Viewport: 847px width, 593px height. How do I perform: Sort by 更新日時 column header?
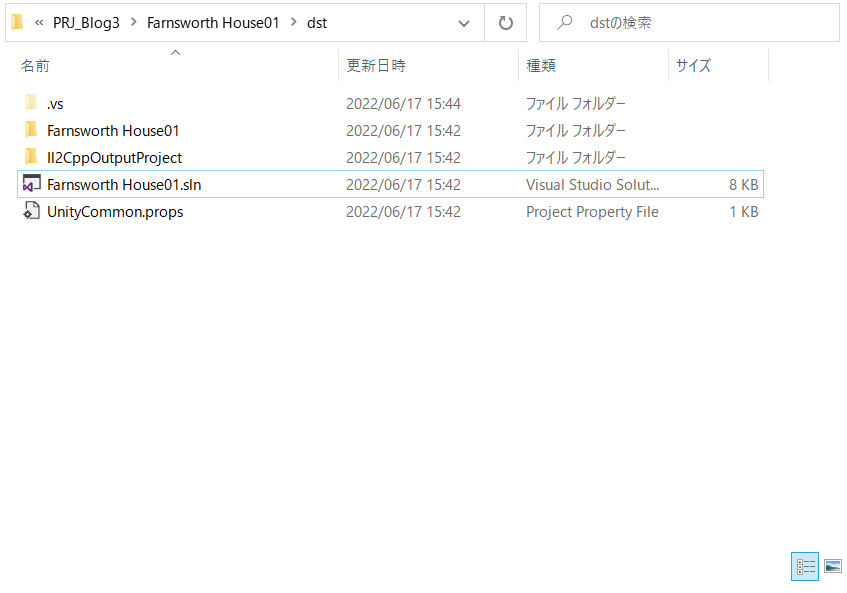tap(376, 65)
